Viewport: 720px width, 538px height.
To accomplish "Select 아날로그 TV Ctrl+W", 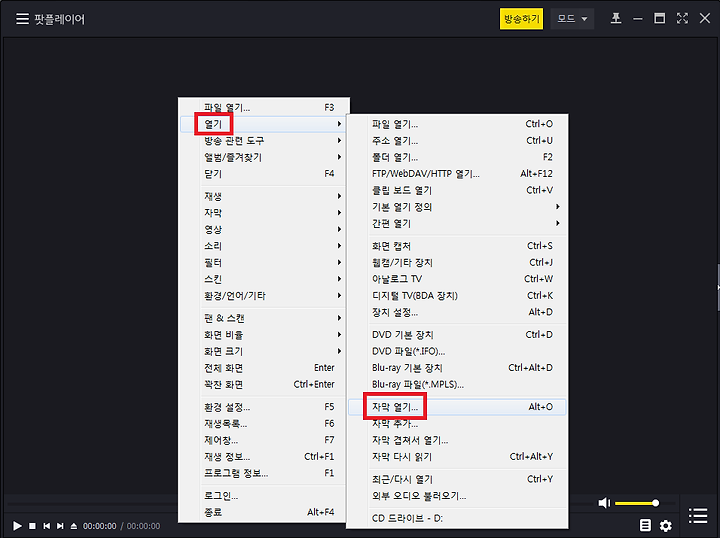I will point(457,279).
